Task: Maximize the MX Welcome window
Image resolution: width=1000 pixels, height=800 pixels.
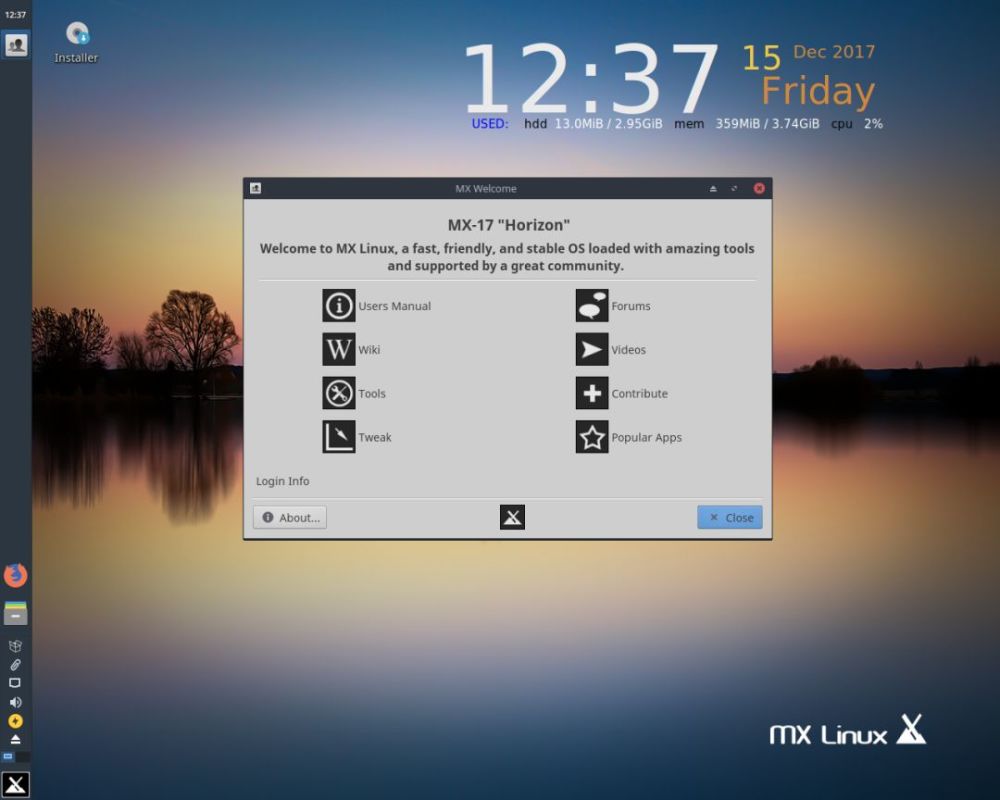Action: pyautogui.click(x=734, y=188)
